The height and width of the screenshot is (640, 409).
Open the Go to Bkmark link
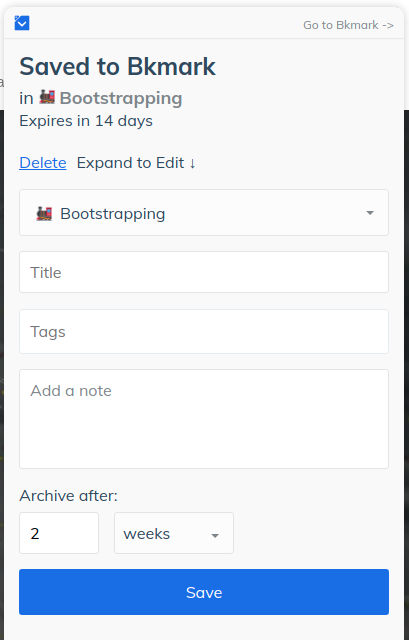coord(348,25)
